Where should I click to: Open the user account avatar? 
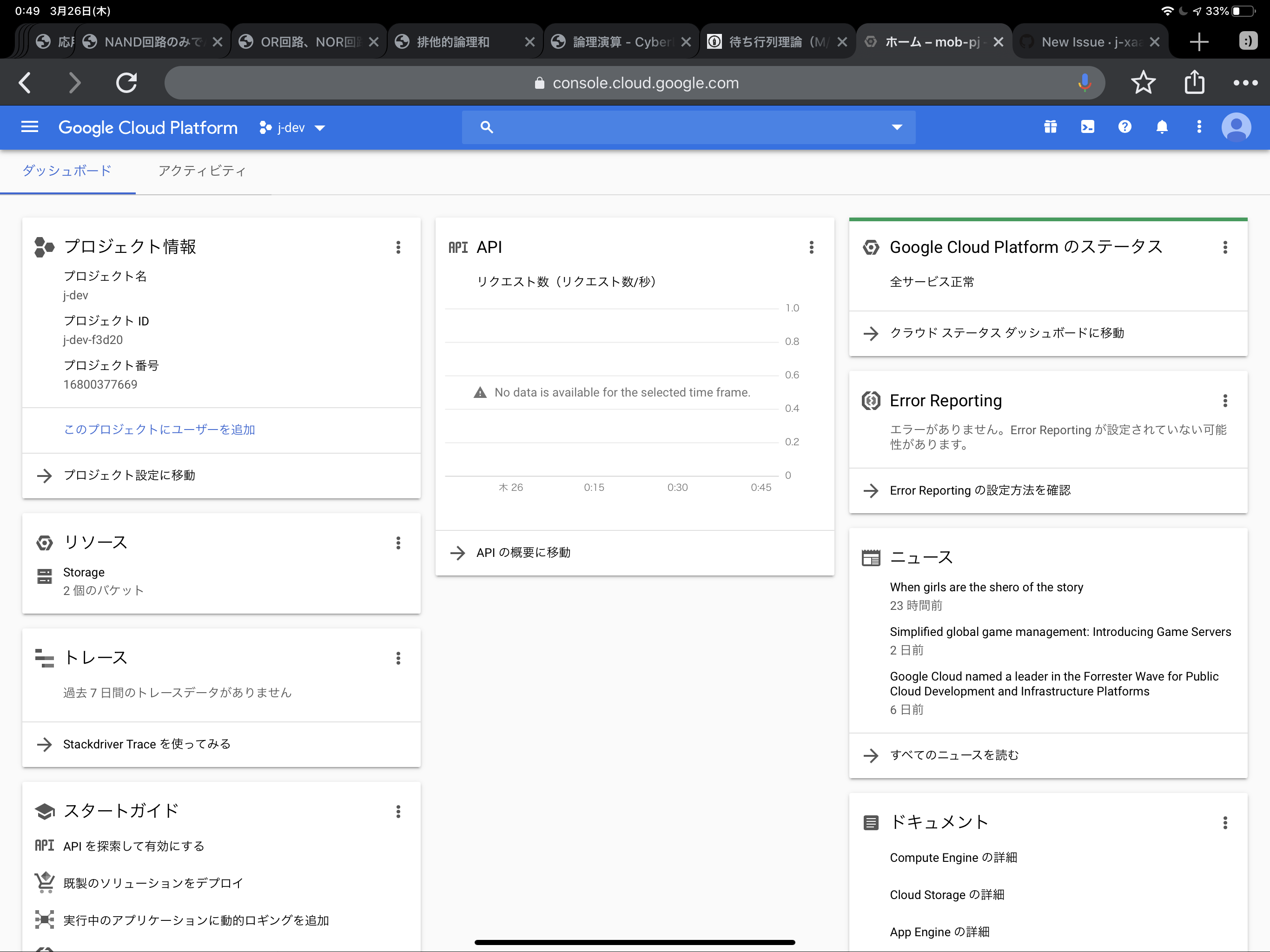tap(1236, 127)
